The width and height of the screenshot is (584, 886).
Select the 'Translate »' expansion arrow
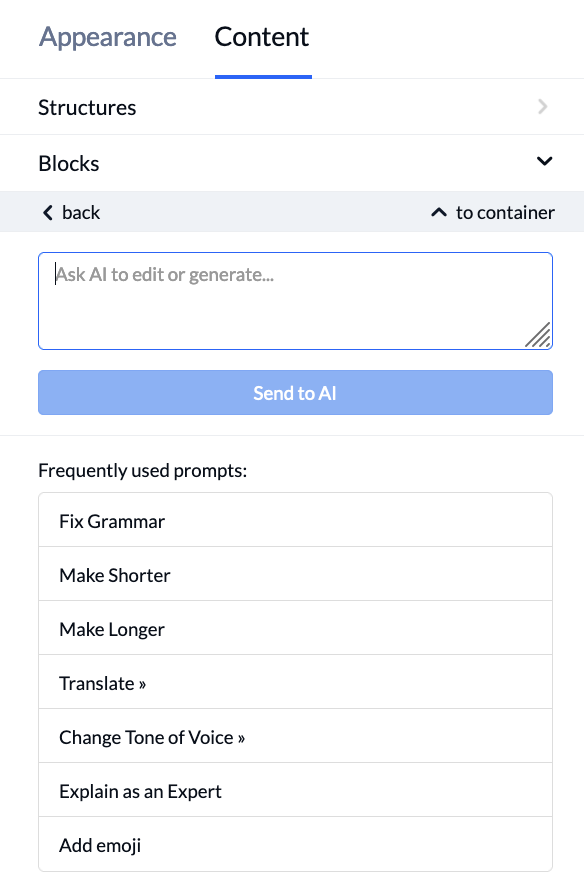pos(144,683)
